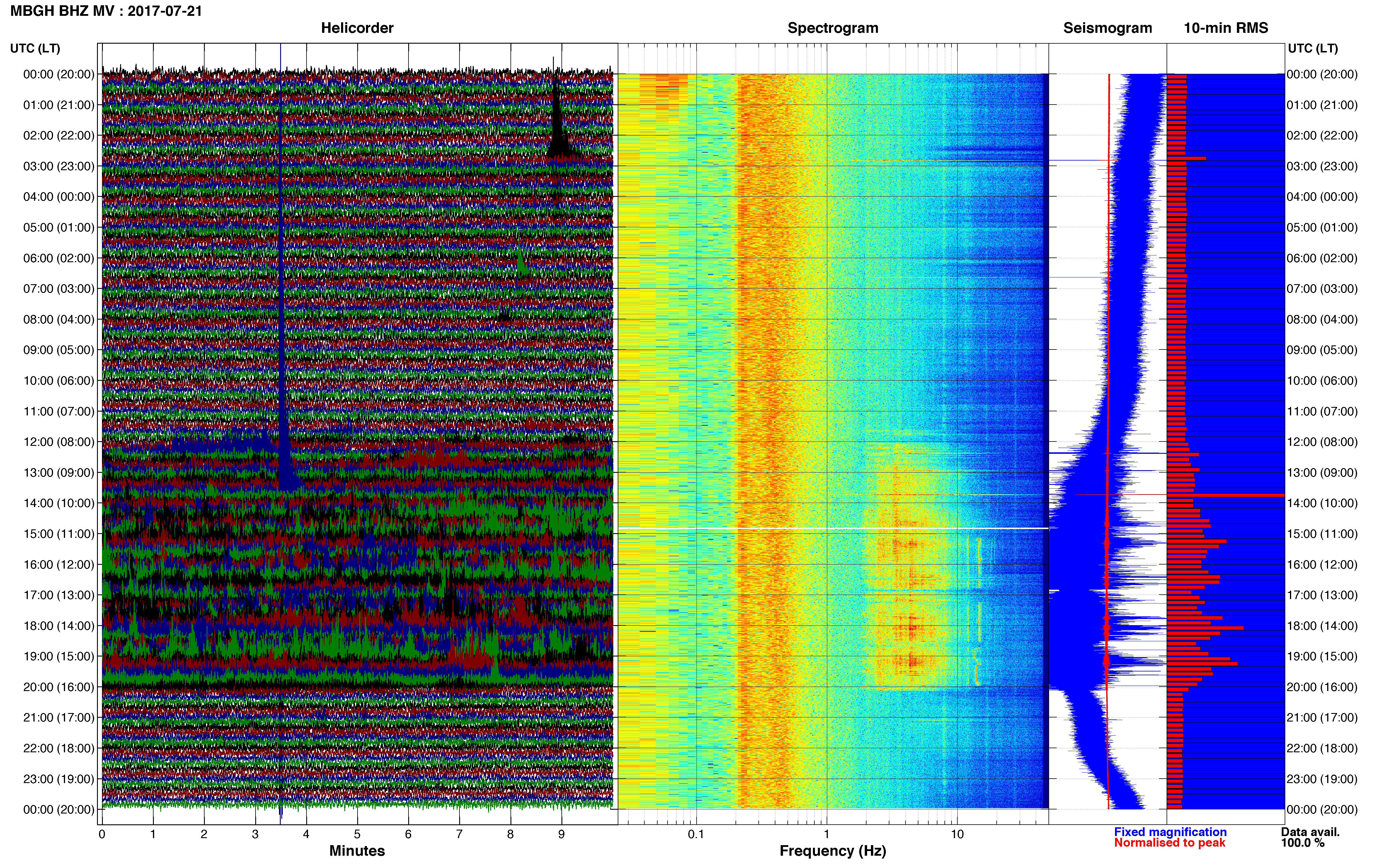The height and width of the screenshot is (868, 1389).
Task: Click 15:00 (11:00) on the RMS-side axis
Action: 1322,534
